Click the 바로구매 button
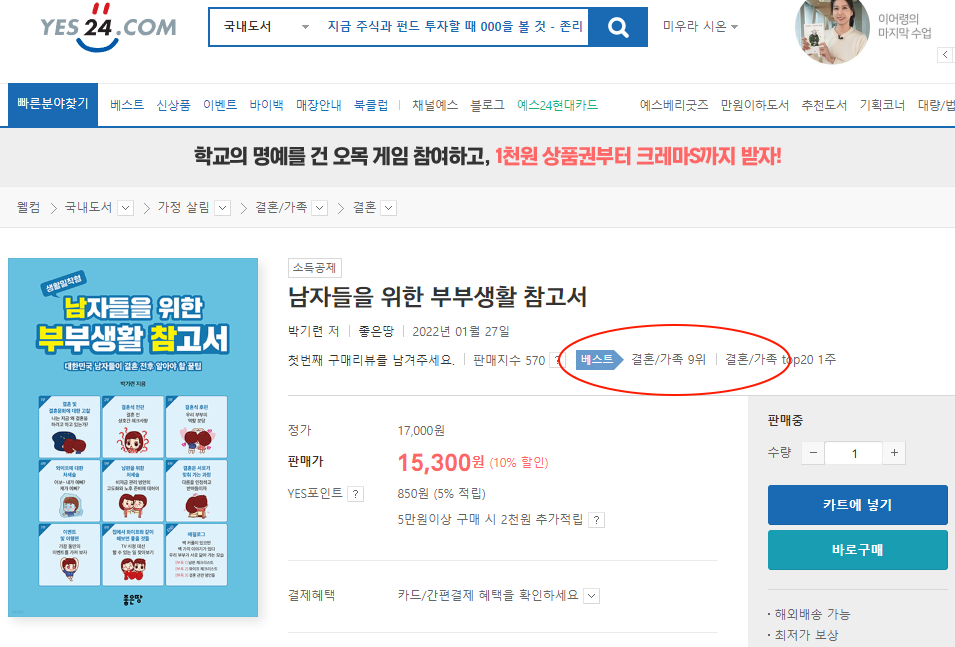This screenshot has width=955, height=647. coord(858,550)
